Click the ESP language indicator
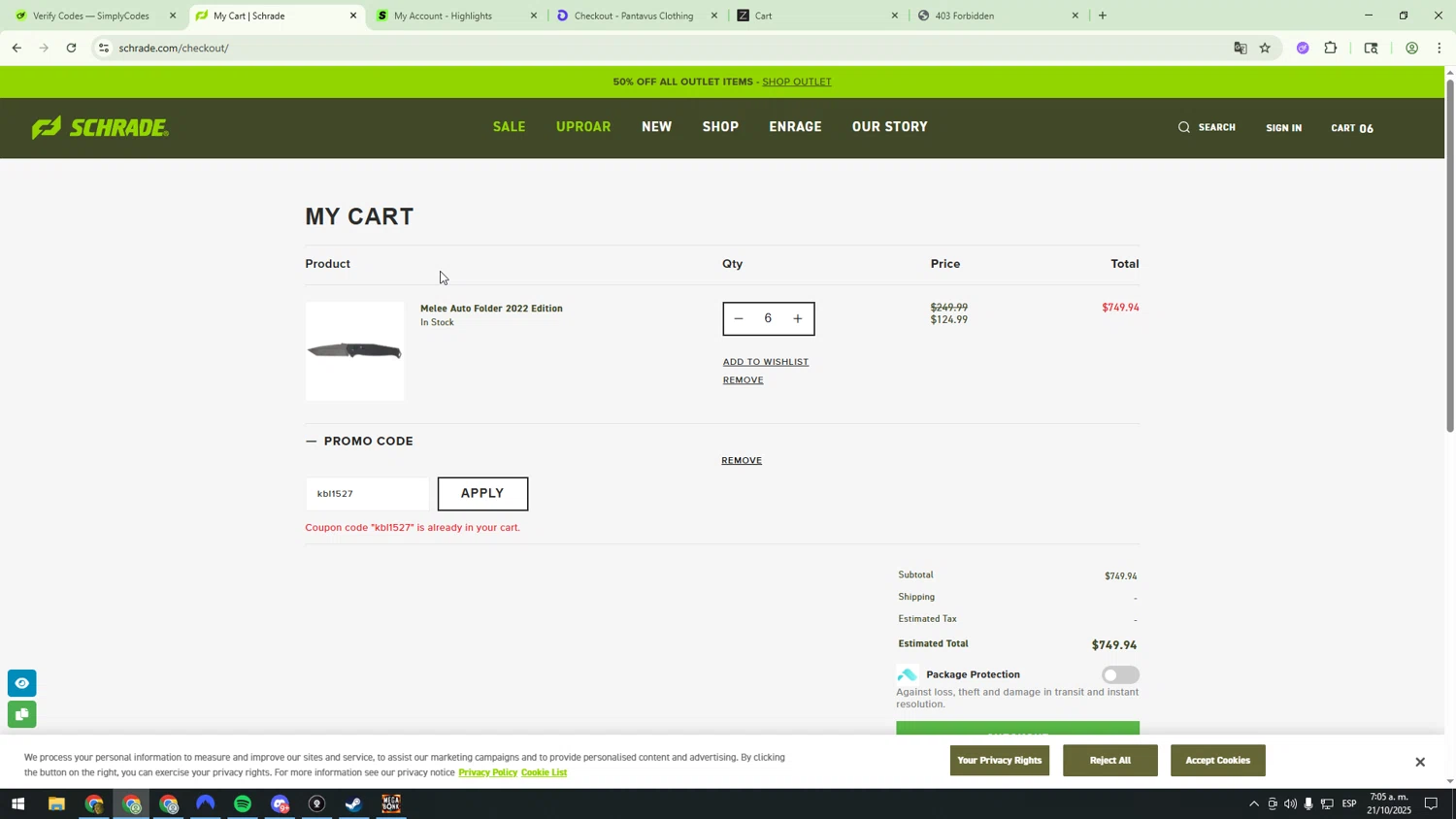 point(1348,804)
